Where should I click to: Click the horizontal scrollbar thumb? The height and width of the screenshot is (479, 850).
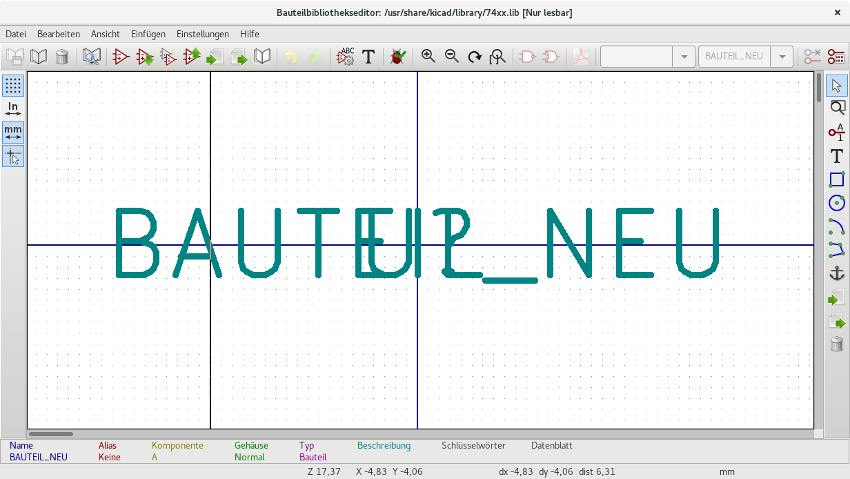(51, 434)
